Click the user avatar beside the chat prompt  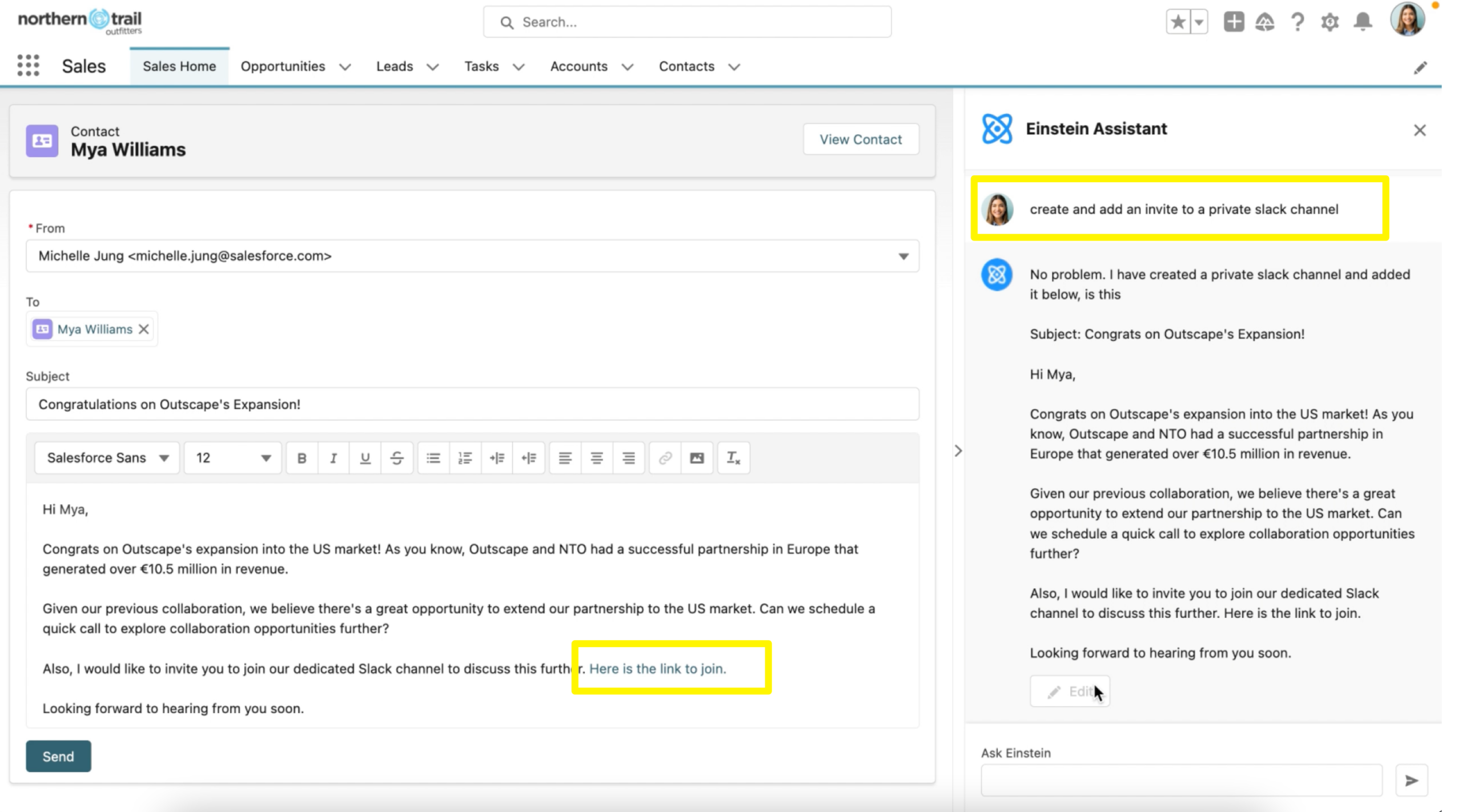coord(997,210)
